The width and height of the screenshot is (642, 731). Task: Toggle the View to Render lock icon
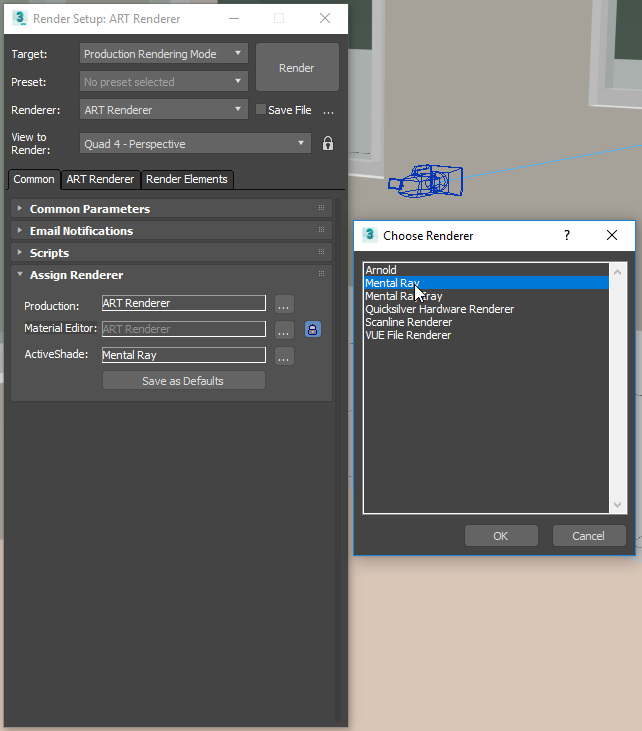click(328, 143)
